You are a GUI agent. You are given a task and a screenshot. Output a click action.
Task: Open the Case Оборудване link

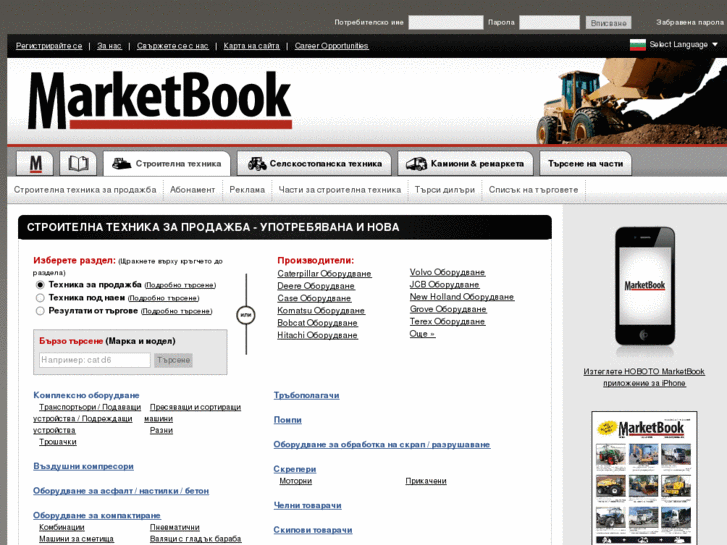314,298
